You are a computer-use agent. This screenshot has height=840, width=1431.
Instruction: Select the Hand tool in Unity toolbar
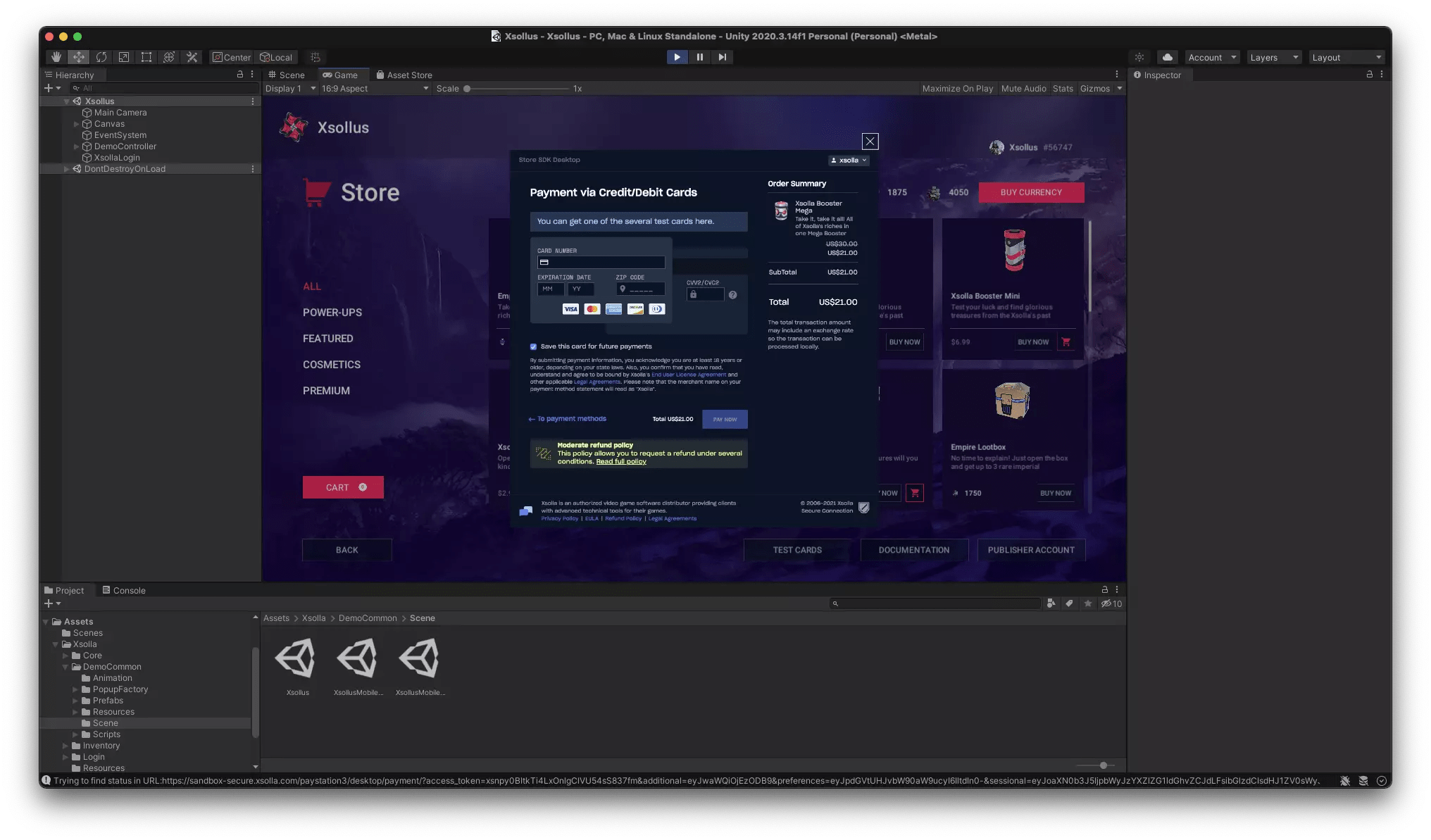pos(56,57)
